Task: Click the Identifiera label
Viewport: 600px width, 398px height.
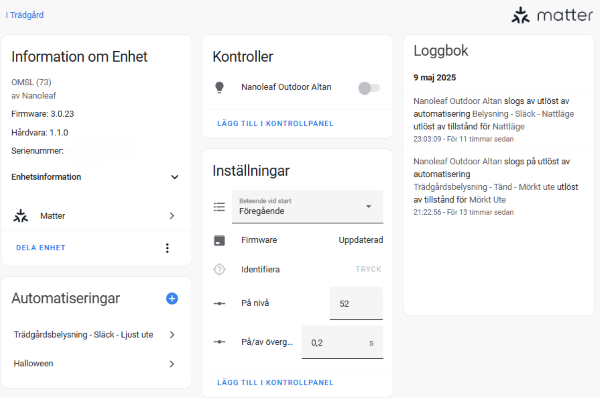Action: pos(260,269)
